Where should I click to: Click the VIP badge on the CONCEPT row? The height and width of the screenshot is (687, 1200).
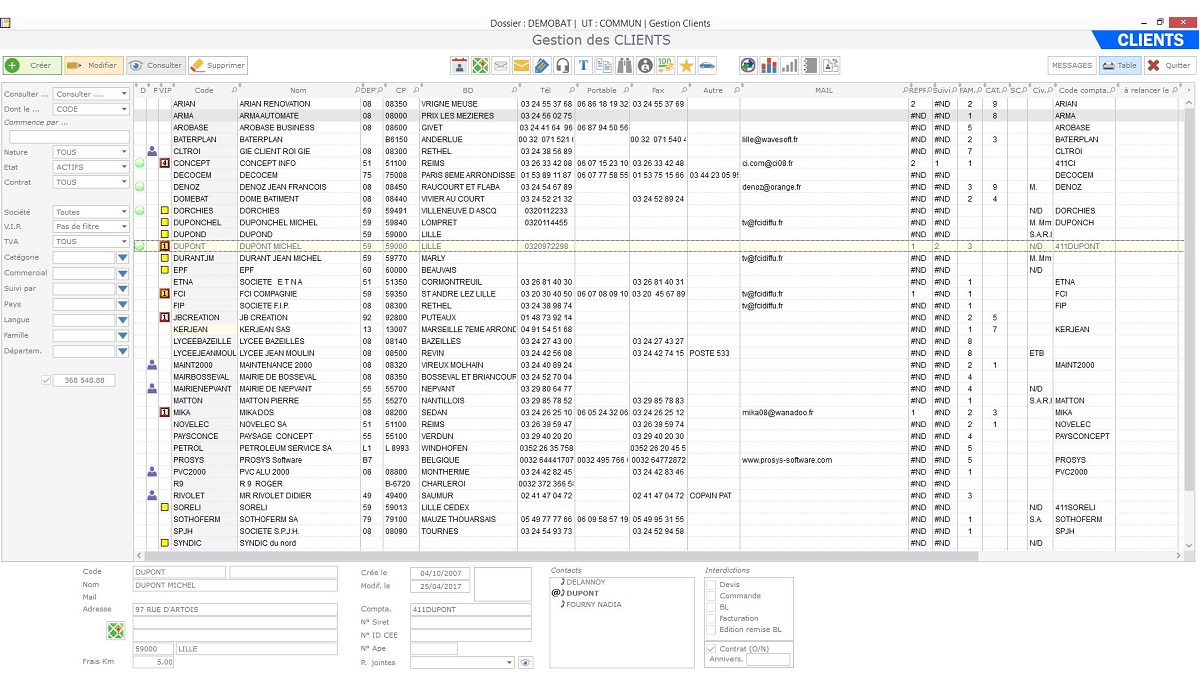[x=165, y=163]
